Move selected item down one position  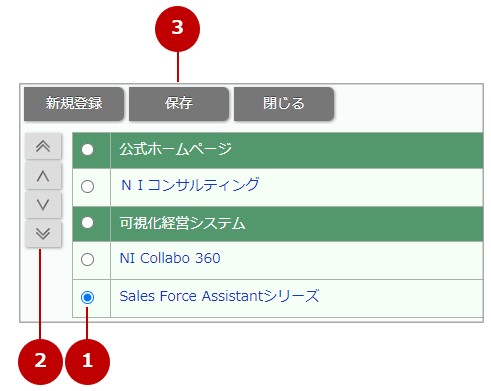pos(43,204)
